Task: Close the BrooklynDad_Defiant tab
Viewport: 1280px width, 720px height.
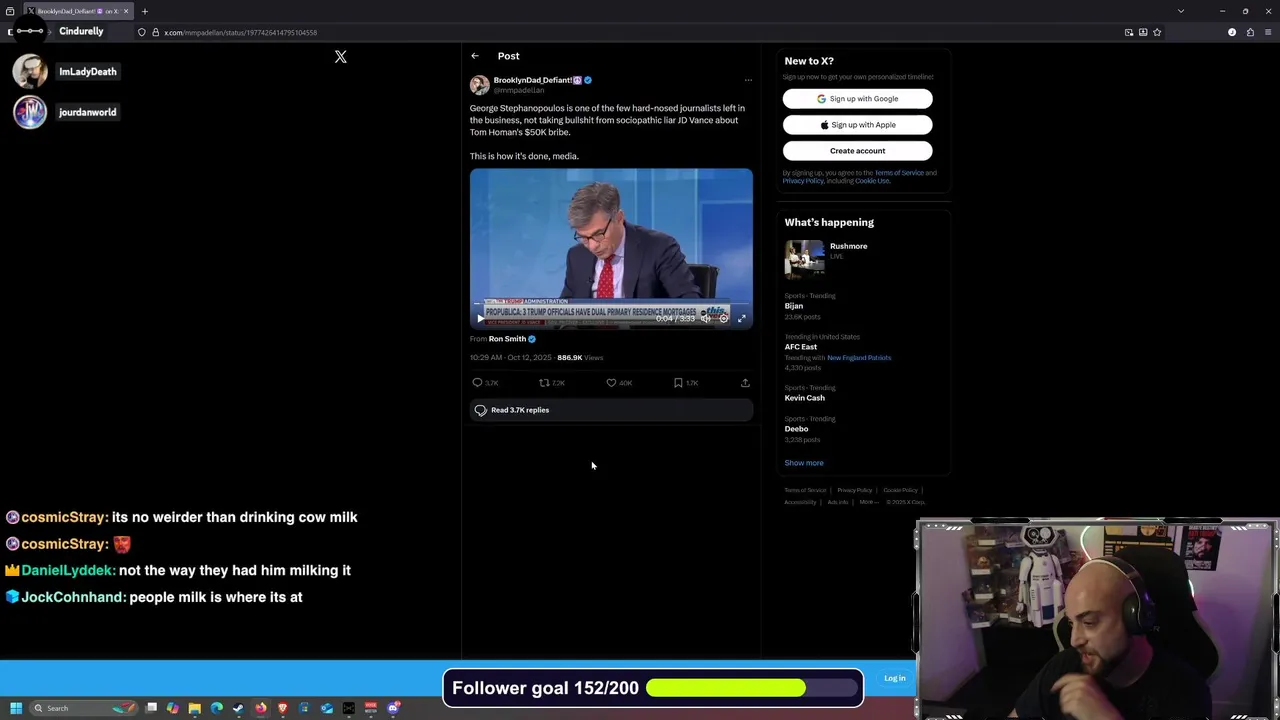Action: [x=126, y=11]
